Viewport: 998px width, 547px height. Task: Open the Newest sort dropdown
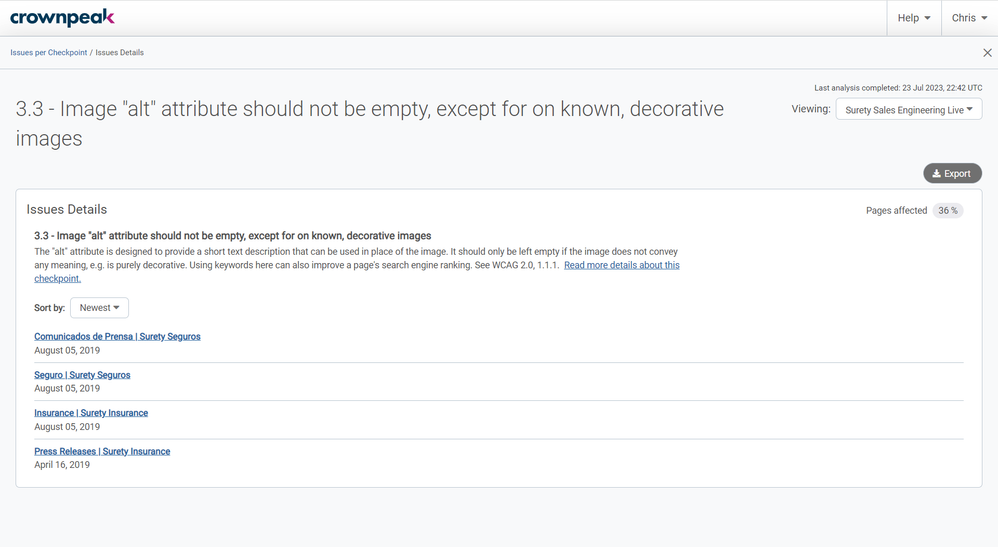tap(99, 308)
